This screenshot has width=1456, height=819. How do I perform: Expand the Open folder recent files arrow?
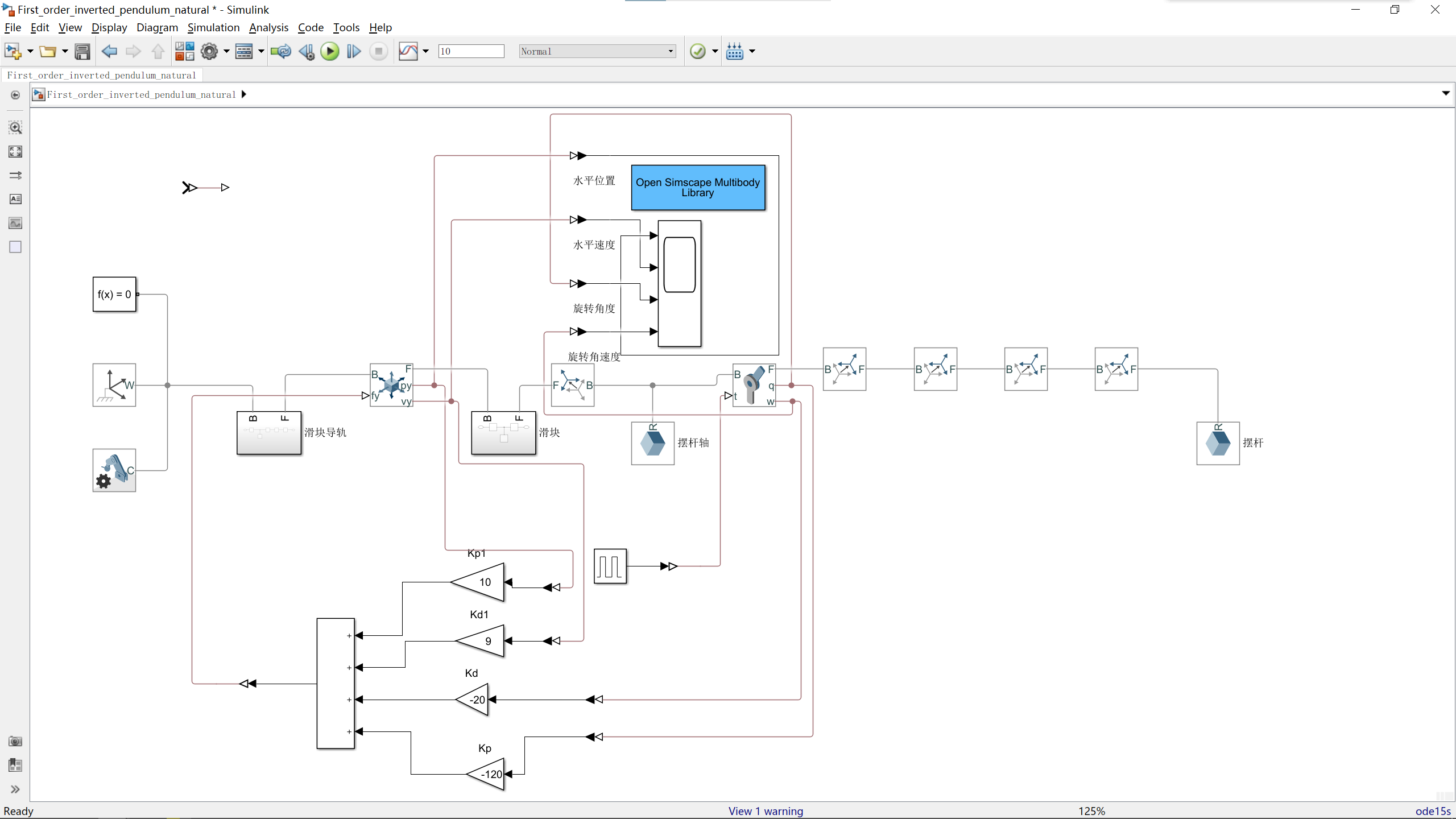(x=65, y=51)
